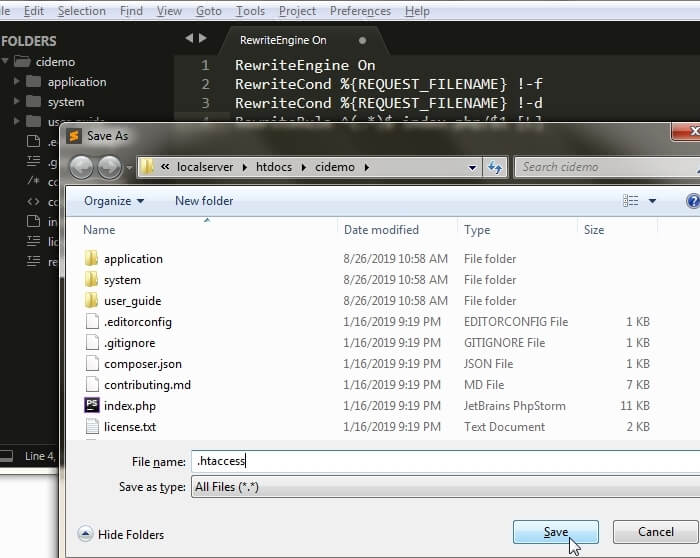Open the Edit menu in Sublime Text
This screenshot has width=700, height=558.
33,11
